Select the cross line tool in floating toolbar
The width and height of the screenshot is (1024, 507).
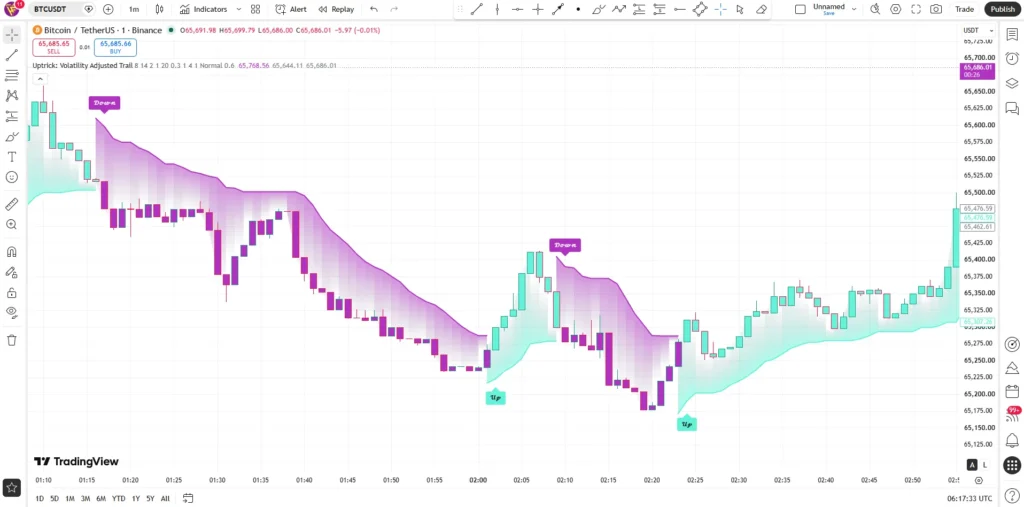[x=537, y=9]
